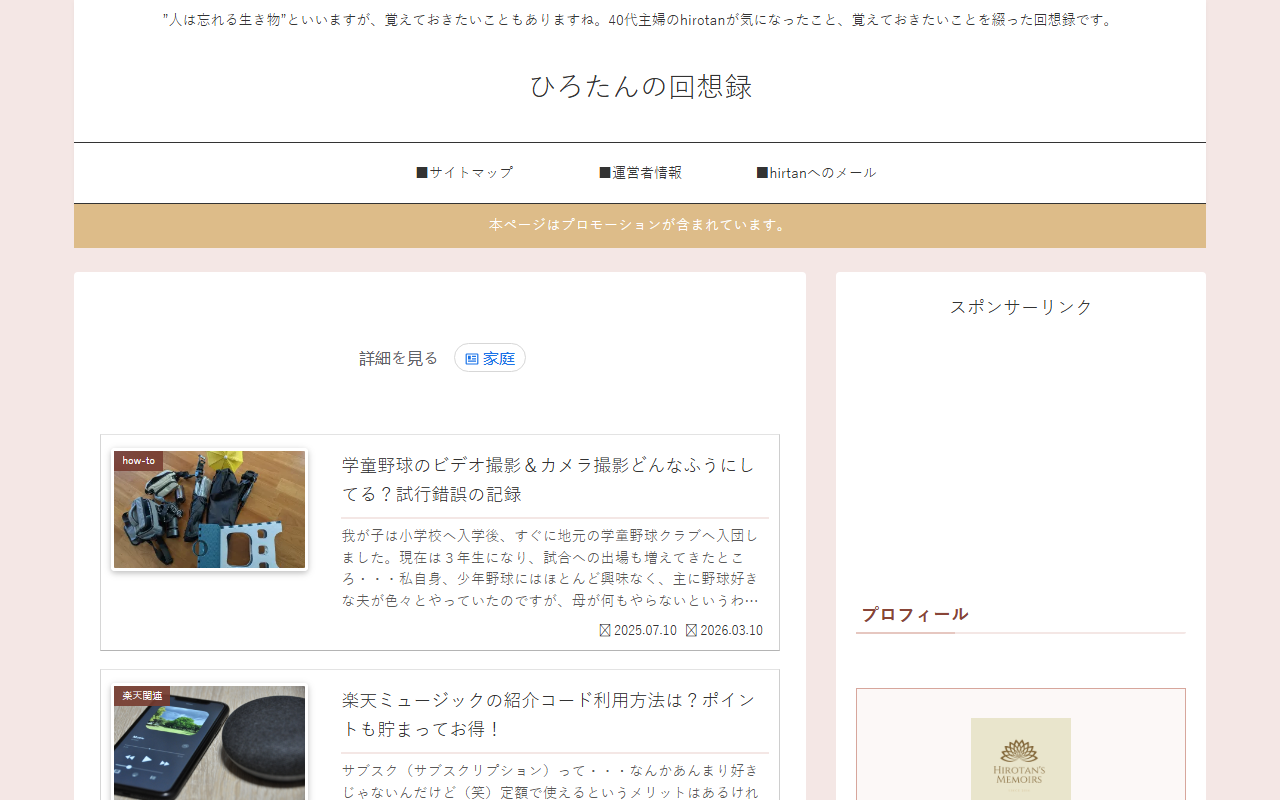Open the 学童野球のビデオ撮影 article title

coord(548,480)
